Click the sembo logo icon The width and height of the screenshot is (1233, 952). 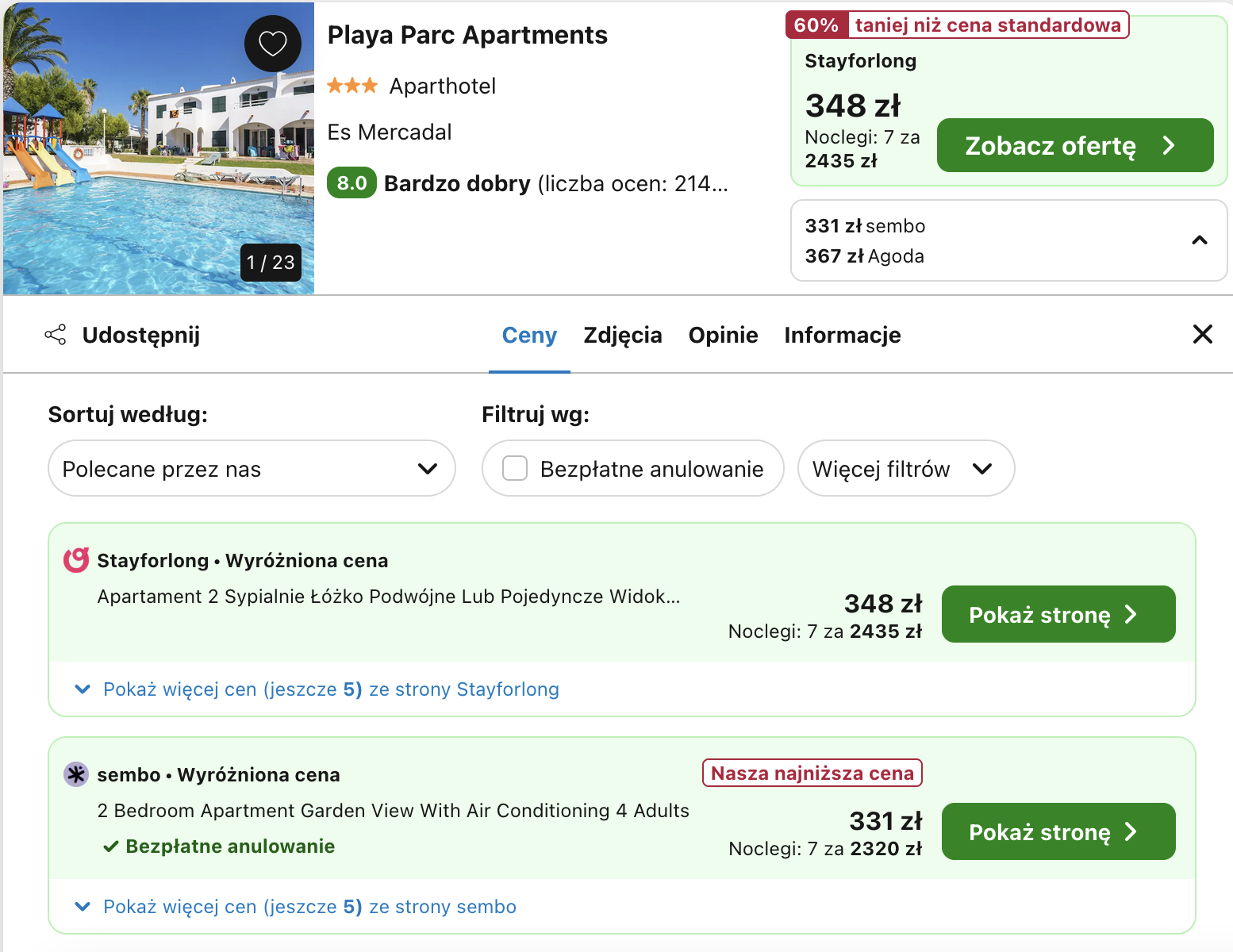[76, 774]
